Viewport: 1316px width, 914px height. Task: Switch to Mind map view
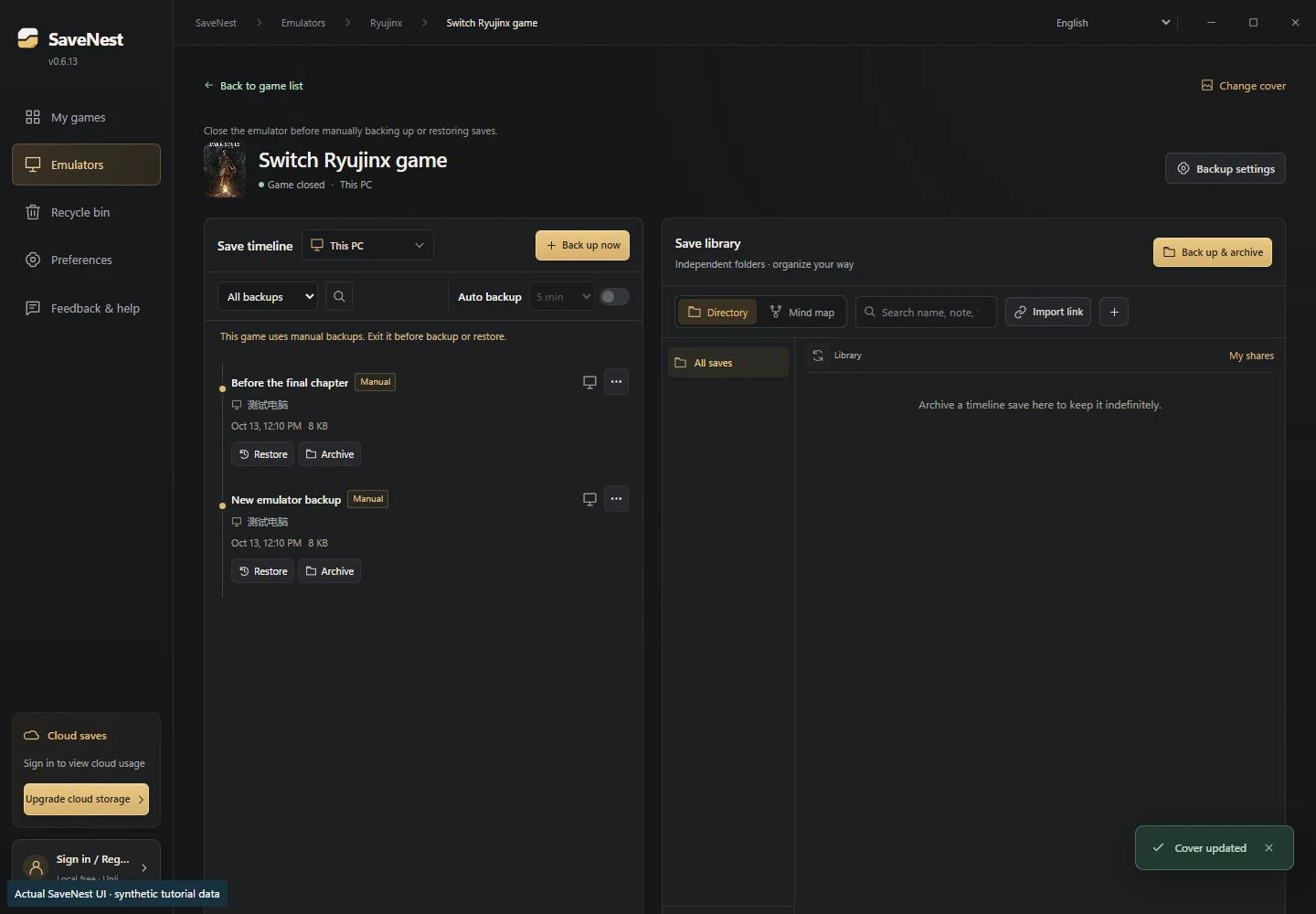point(801,312)
